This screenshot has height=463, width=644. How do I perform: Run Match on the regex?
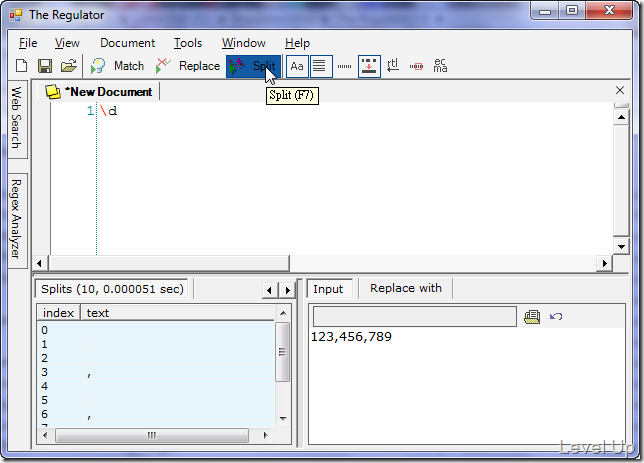[117, 66]
